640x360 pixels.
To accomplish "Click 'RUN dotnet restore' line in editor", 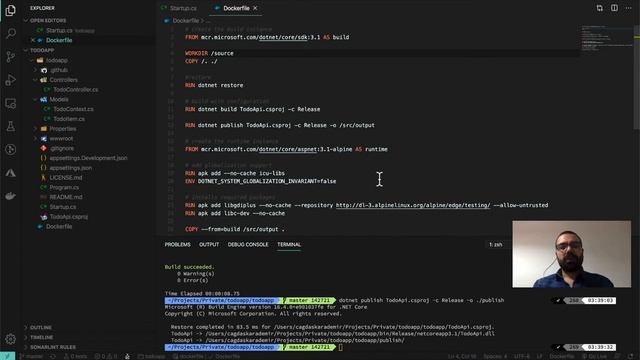I will [x=214, y=85].
